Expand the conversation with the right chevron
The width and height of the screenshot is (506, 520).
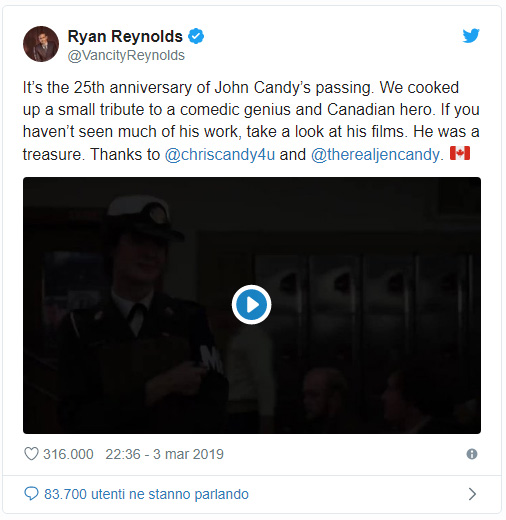pyautogui.click(x=472, y=494)
